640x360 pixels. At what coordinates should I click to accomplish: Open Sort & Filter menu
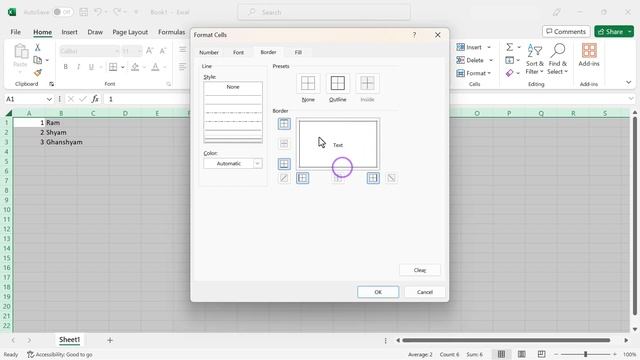click(x=535, y=59)
